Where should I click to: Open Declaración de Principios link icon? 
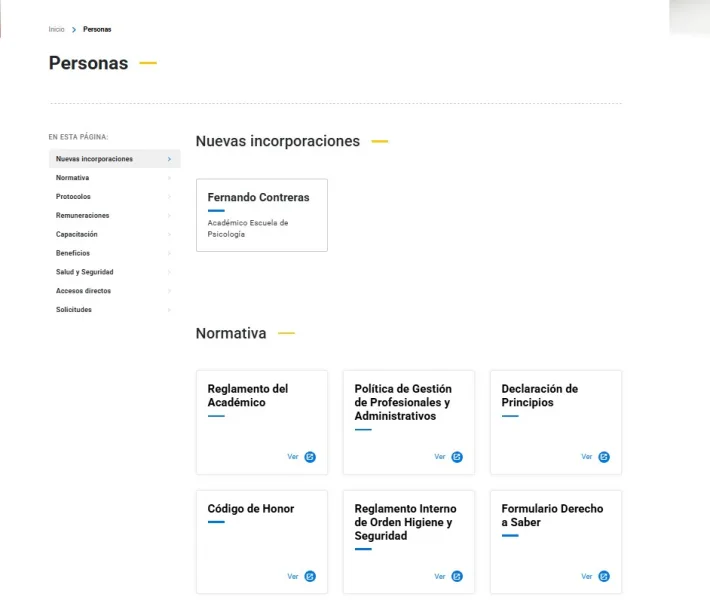[x=604, y=457]
